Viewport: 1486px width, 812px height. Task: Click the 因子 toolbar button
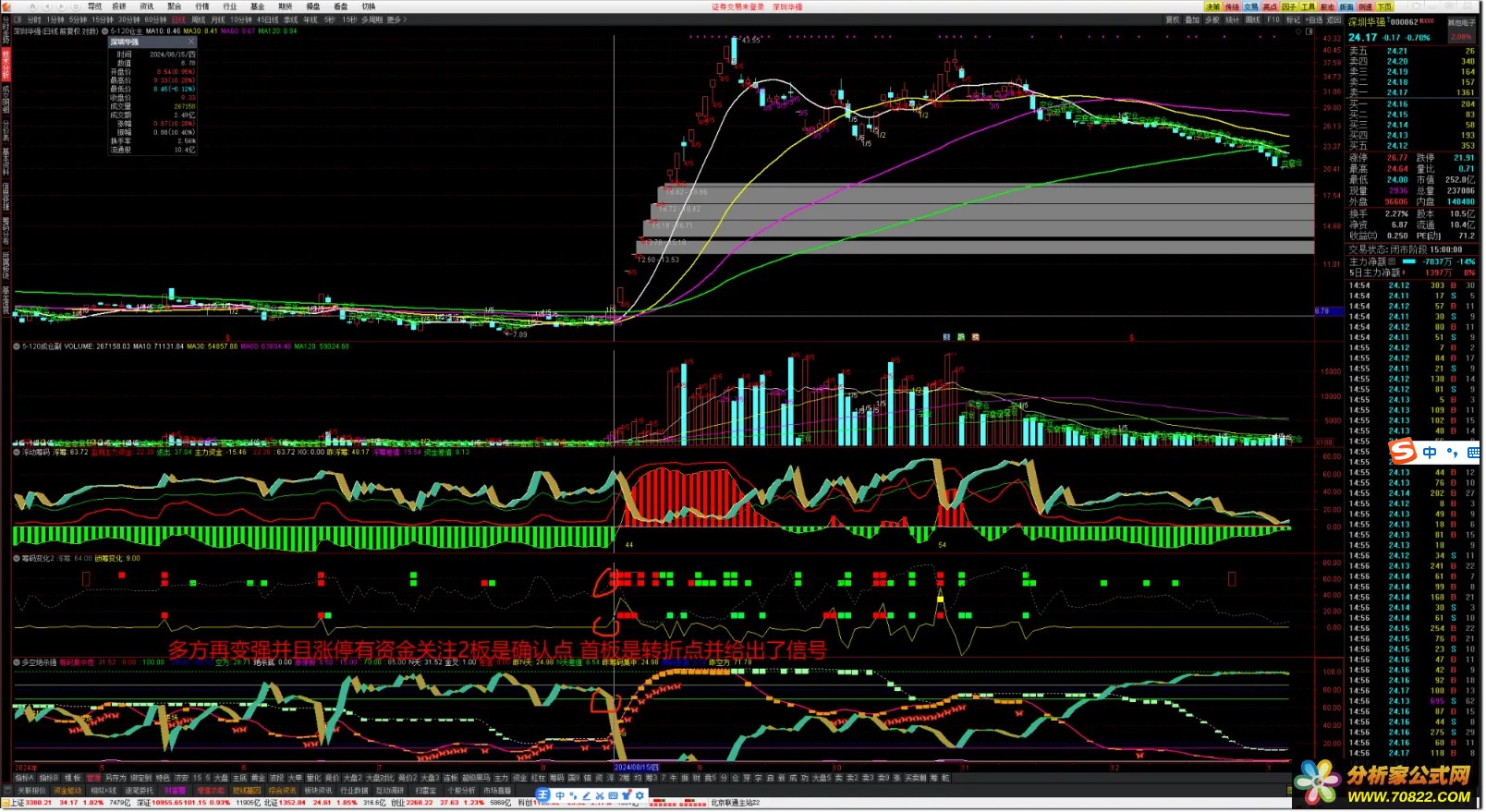1288,6
